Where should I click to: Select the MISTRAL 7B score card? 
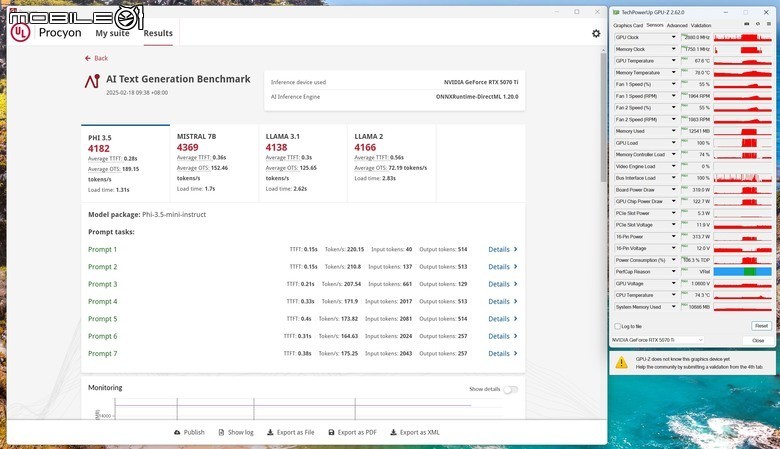[214, 164]
